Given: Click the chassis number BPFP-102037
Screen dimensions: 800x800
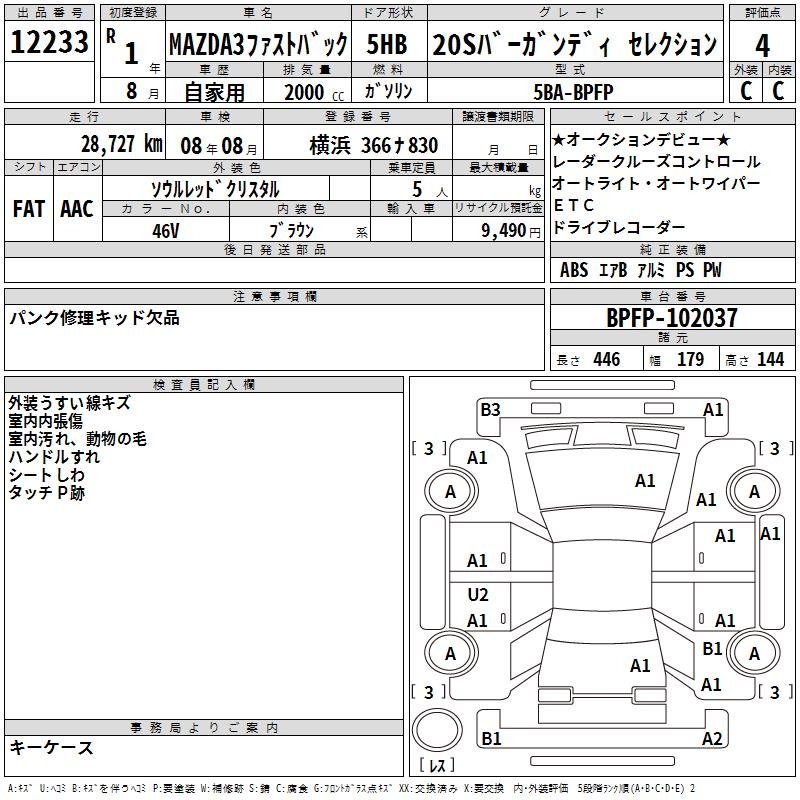Looking at the screenshot, I should 672,318.
